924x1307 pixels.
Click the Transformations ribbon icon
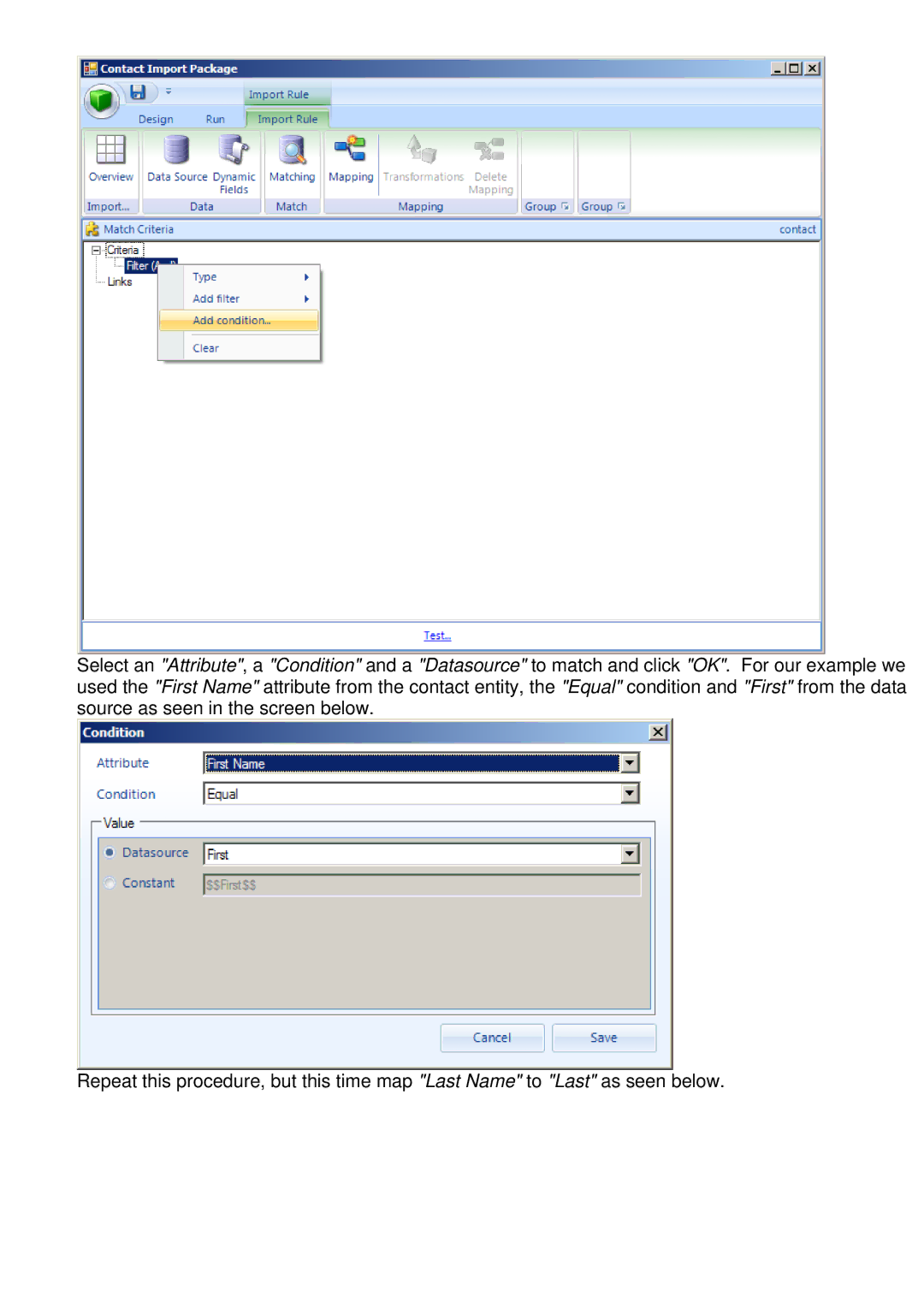(x=422, y=149)
